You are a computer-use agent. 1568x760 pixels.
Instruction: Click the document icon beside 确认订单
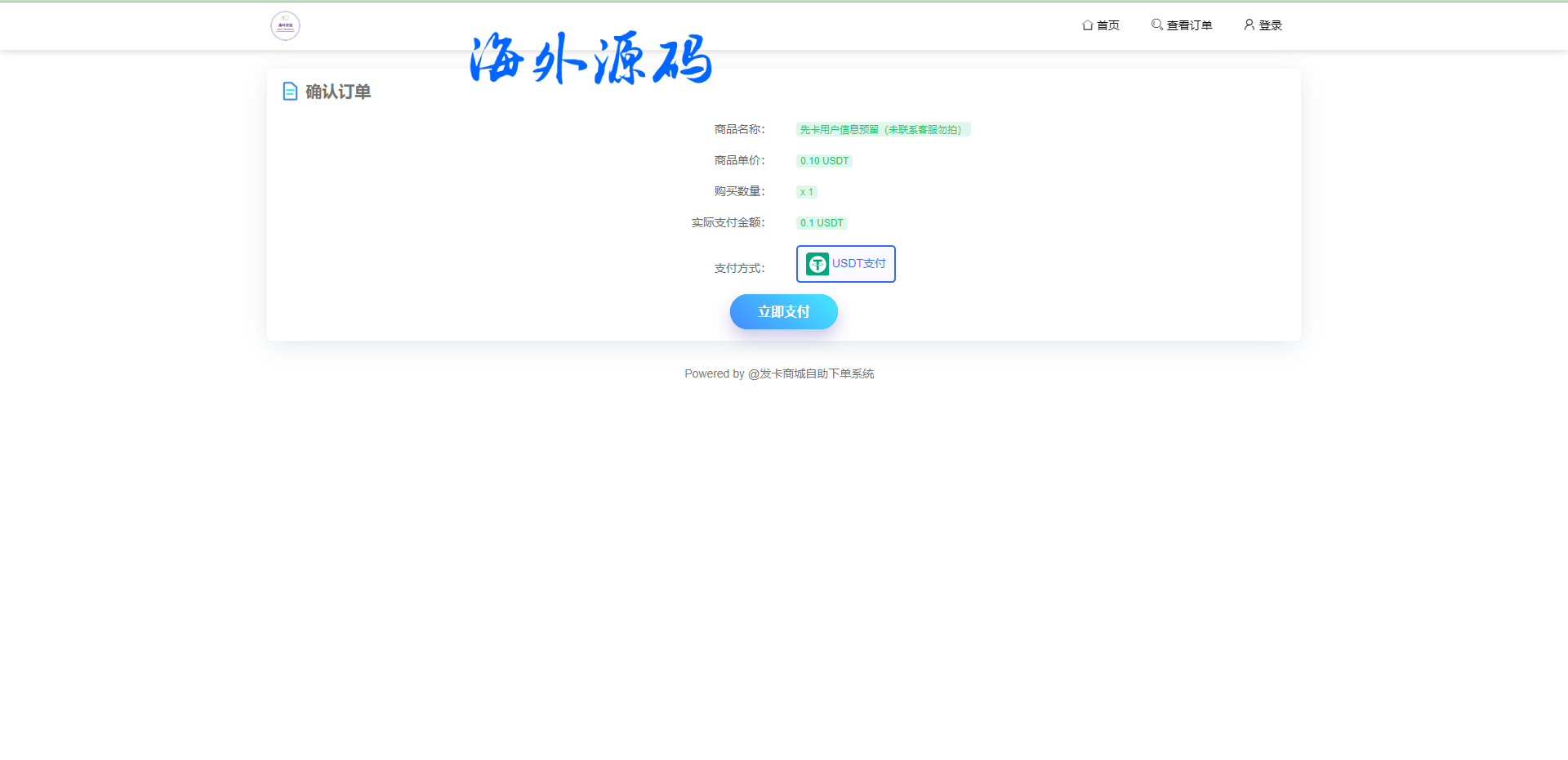coord(290,92)
